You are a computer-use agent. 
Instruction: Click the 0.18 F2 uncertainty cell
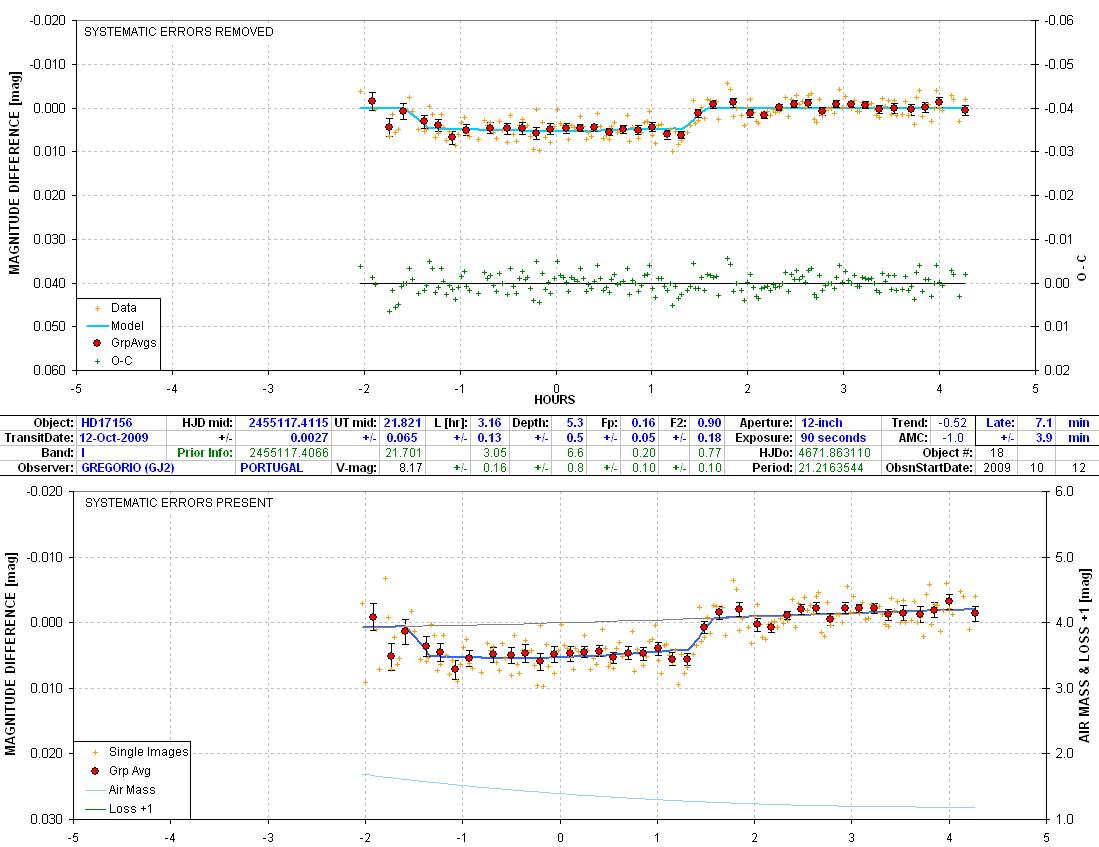tap(709, 438)
